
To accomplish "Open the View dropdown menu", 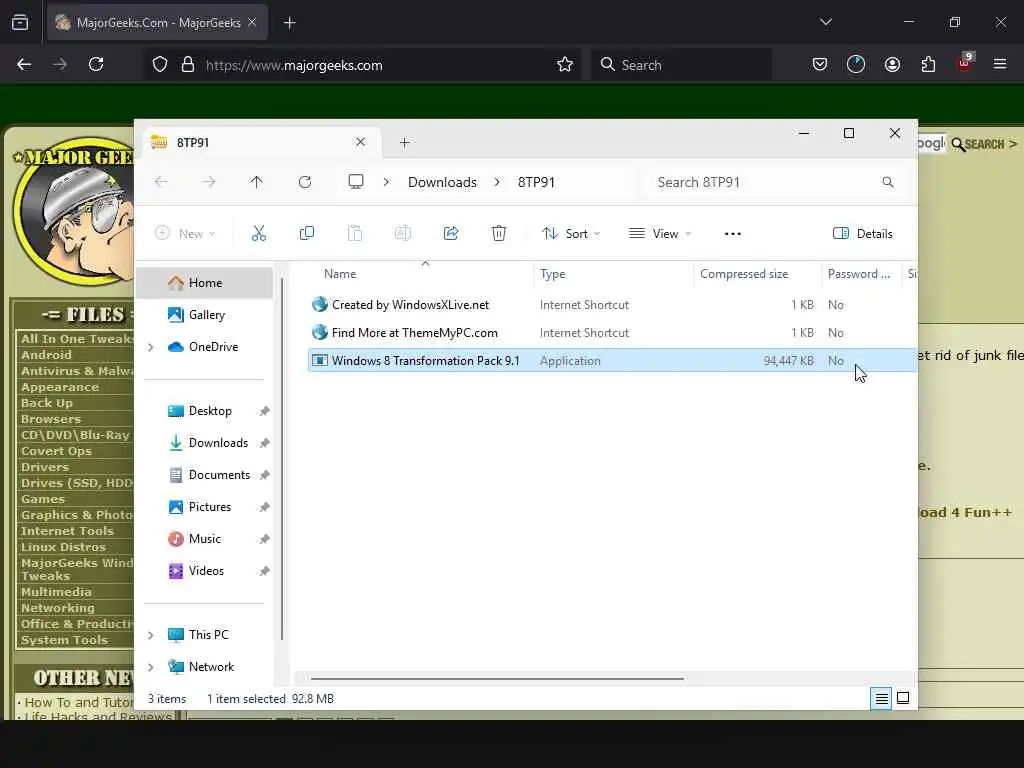I will [660, 234].
